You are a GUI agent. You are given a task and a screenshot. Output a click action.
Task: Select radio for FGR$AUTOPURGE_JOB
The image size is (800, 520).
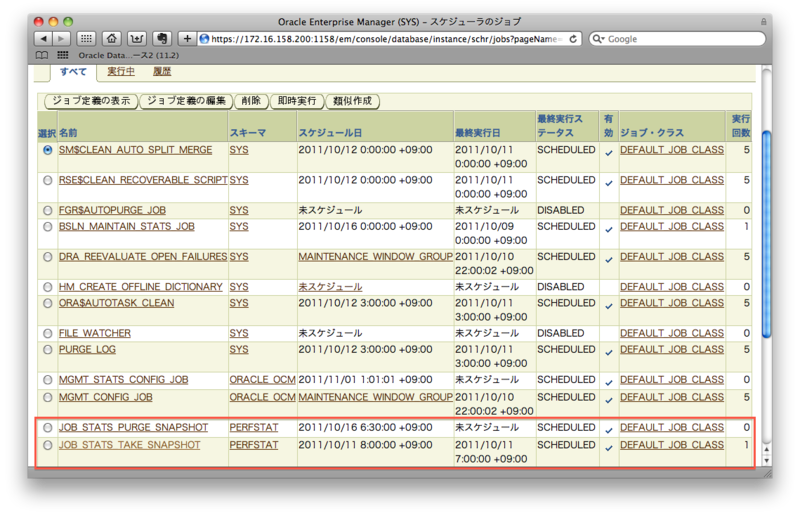(x=47, y=210)
